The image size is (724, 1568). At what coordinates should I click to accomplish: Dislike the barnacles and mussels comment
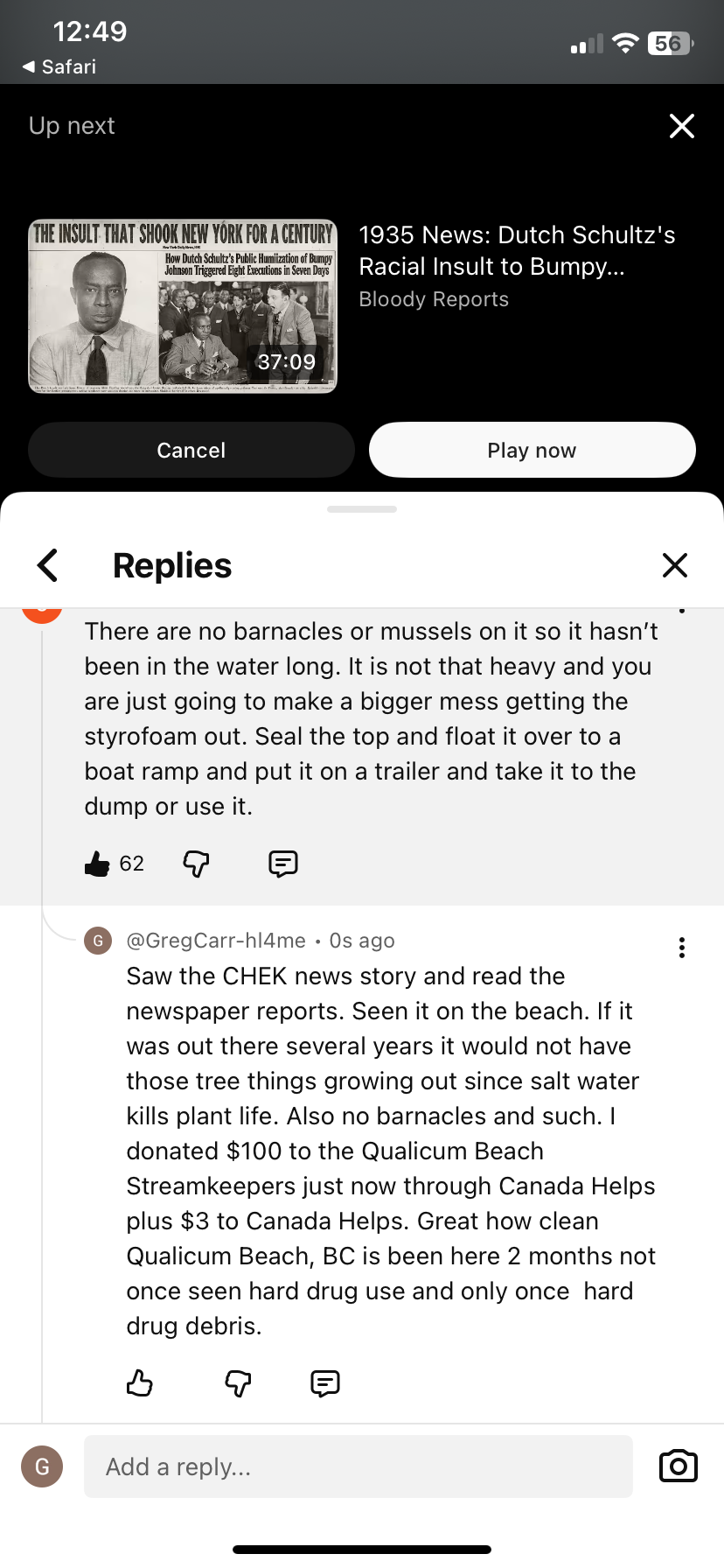(x=196, y=864)
